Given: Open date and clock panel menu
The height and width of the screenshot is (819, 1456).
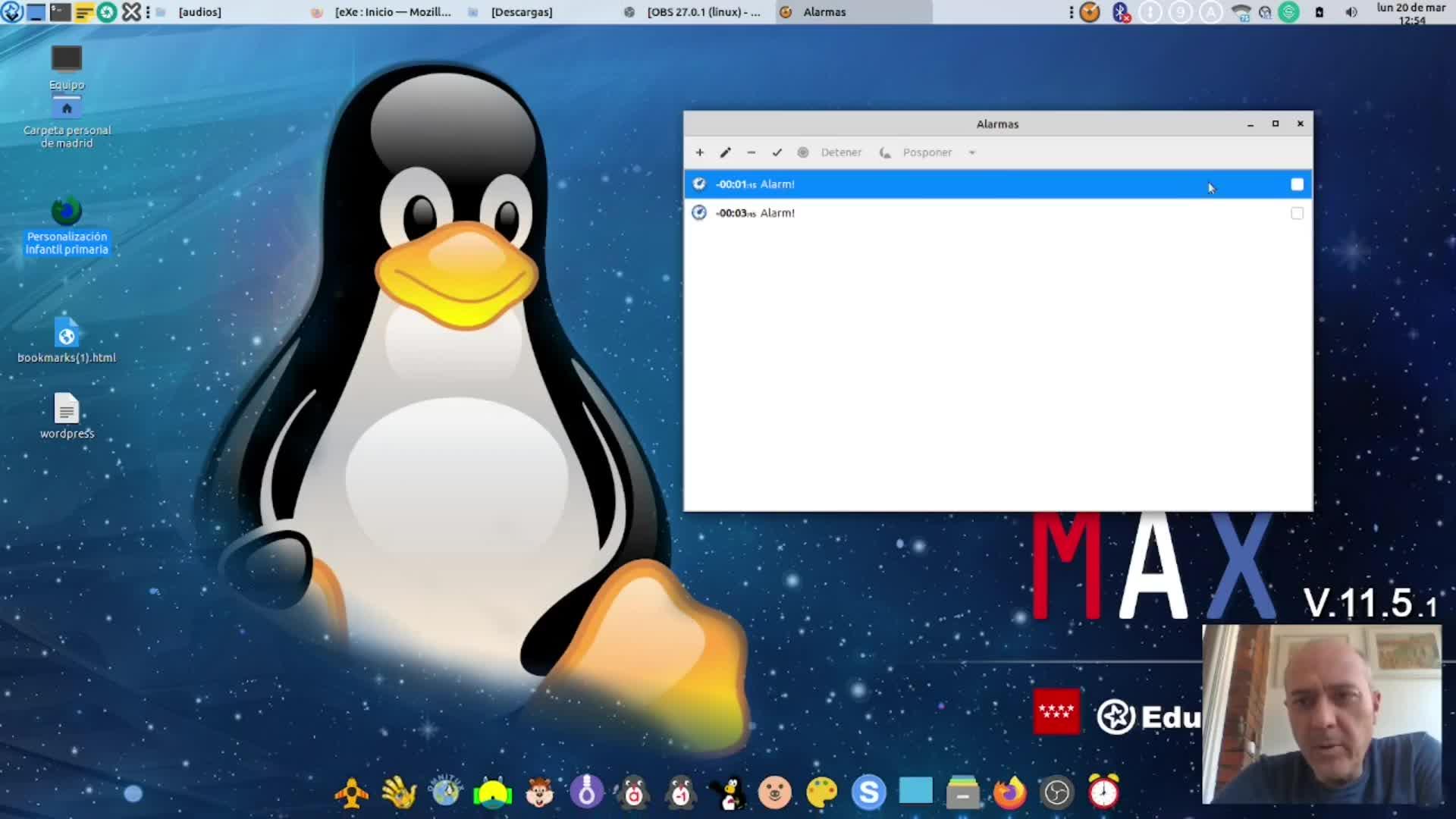Looking at the screenshot, I should [1410, 13].
